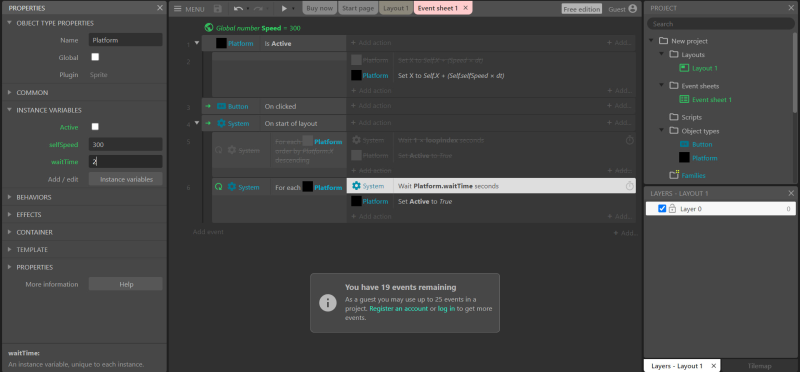Expand the Container section
Viewport: 800px width, 372px height.
[9, 232]
